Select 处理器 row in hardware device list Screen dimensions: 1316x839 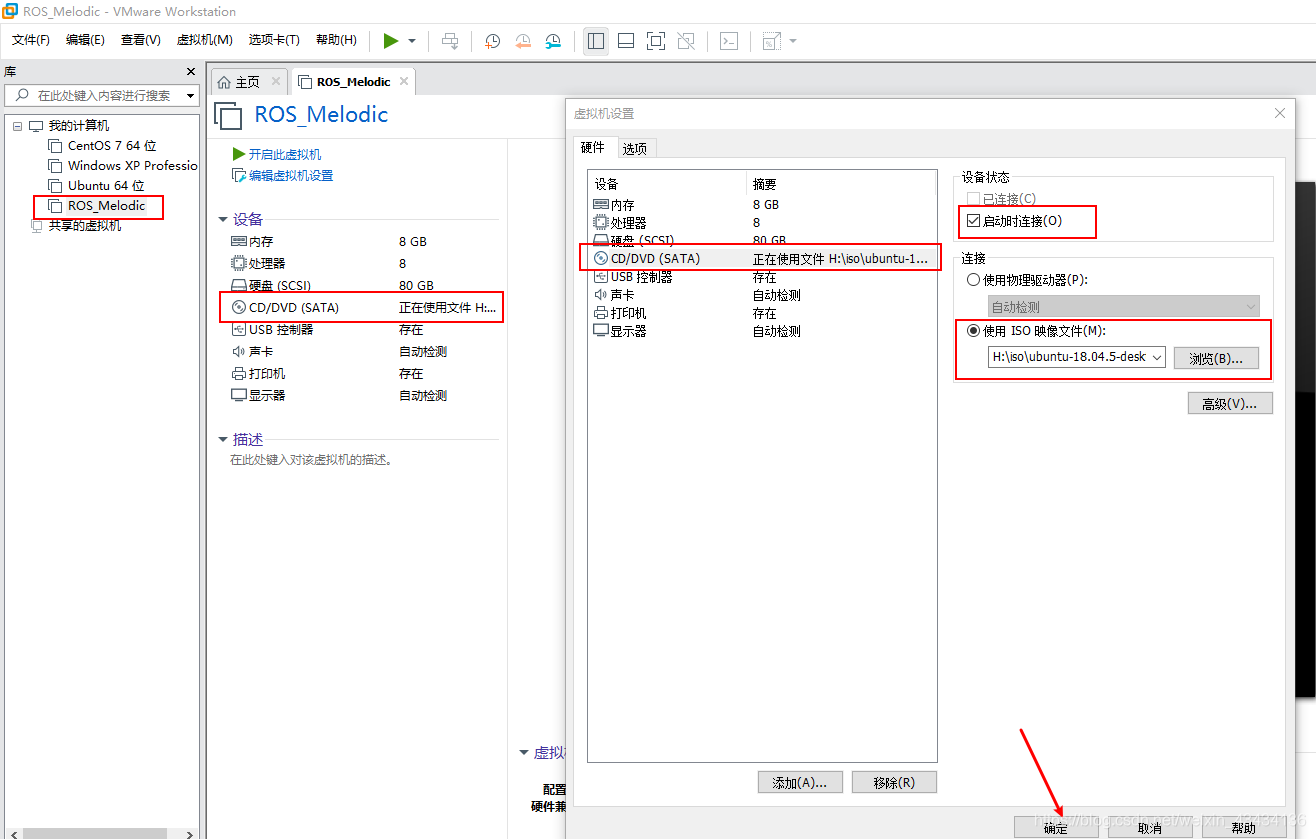(x=762, y=222)
